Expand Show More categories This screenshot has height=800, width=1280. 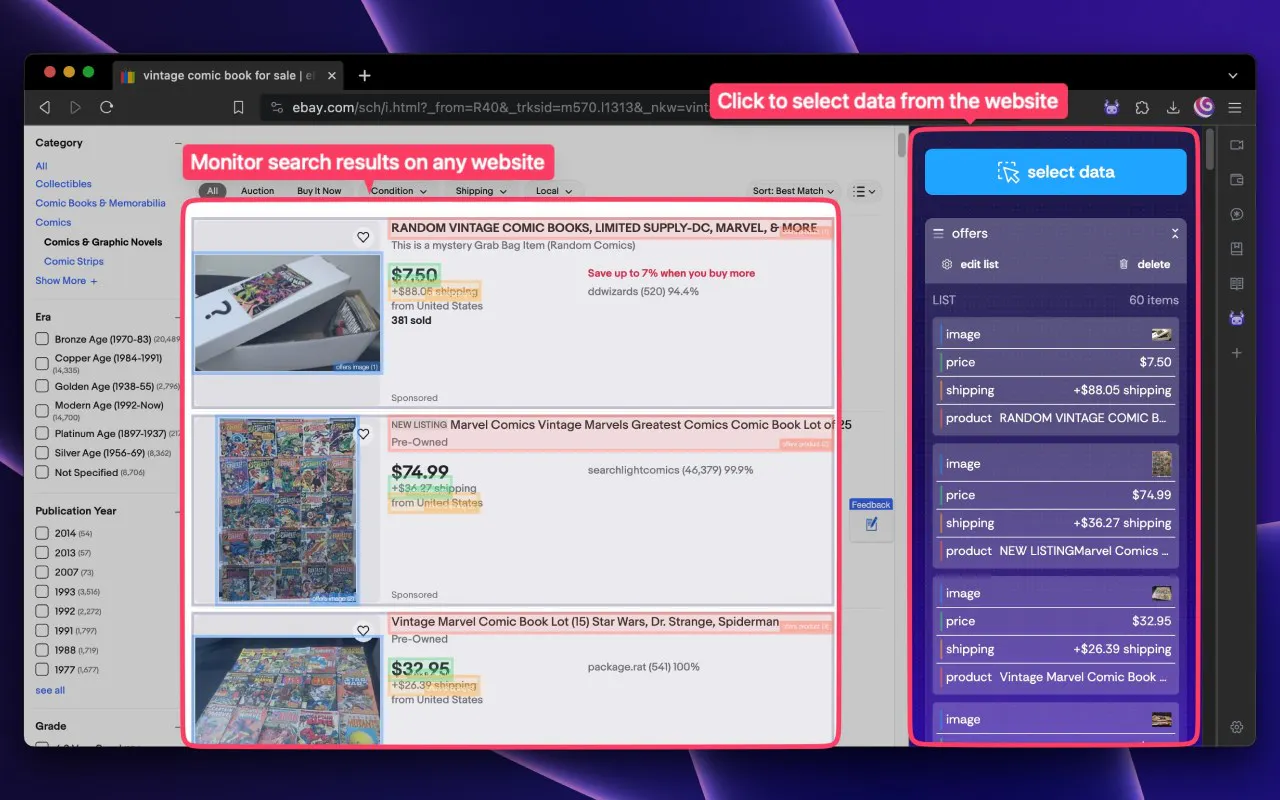[x=66, y=281]
